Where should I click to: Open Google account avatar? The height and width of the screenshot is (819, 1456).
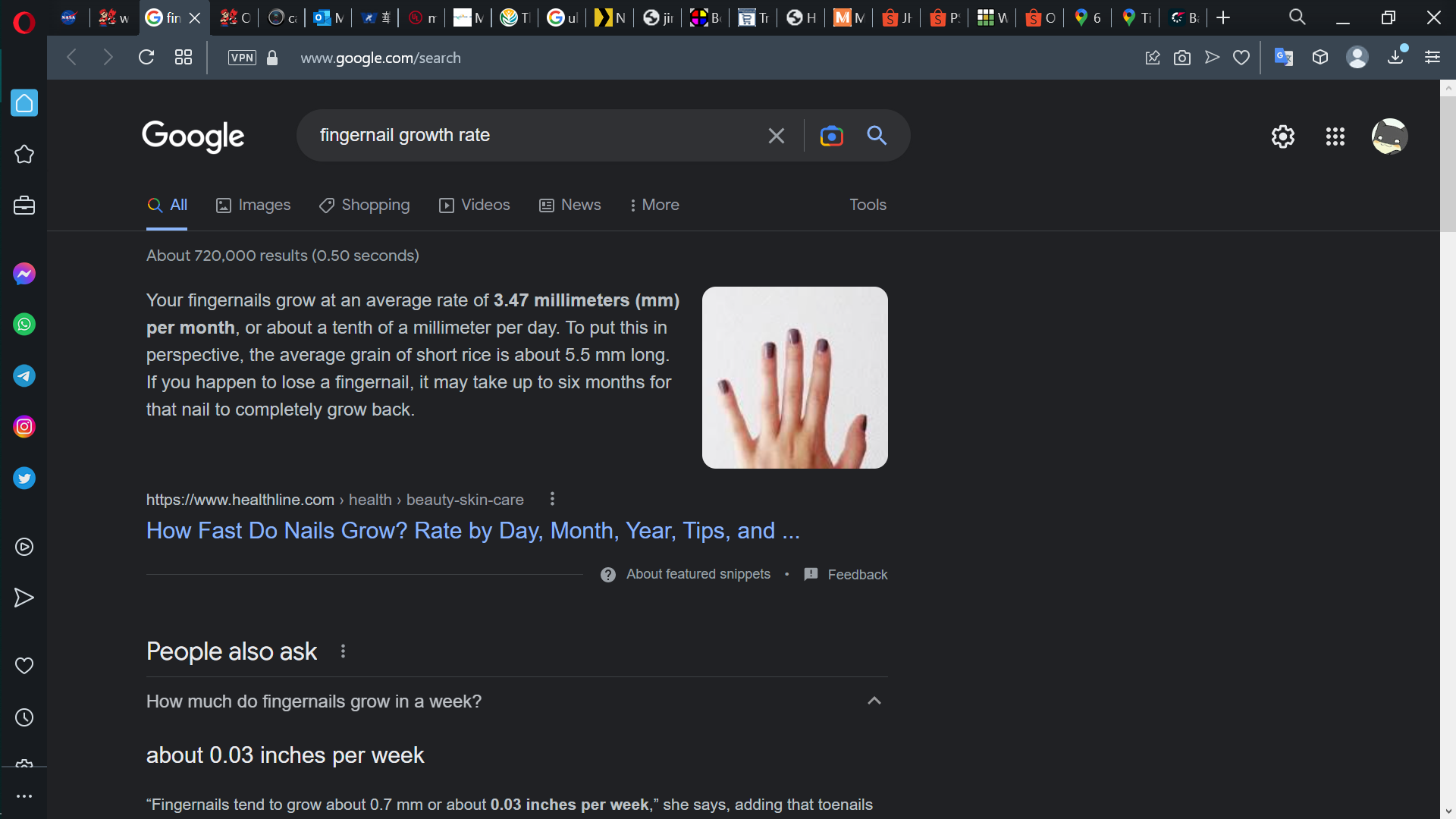pyautogui.click(x=1390, y=136)
